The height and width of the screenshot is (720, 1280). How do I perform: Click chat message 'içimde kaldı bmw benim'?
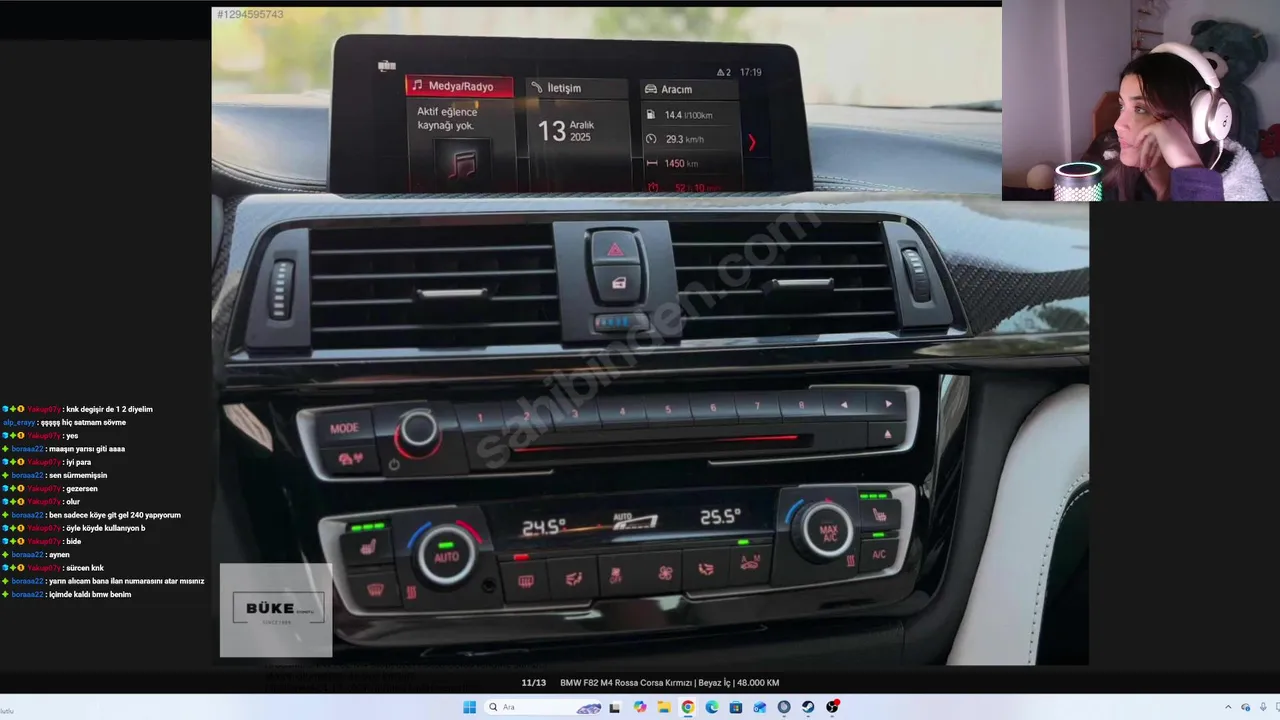tap(90, 594)
